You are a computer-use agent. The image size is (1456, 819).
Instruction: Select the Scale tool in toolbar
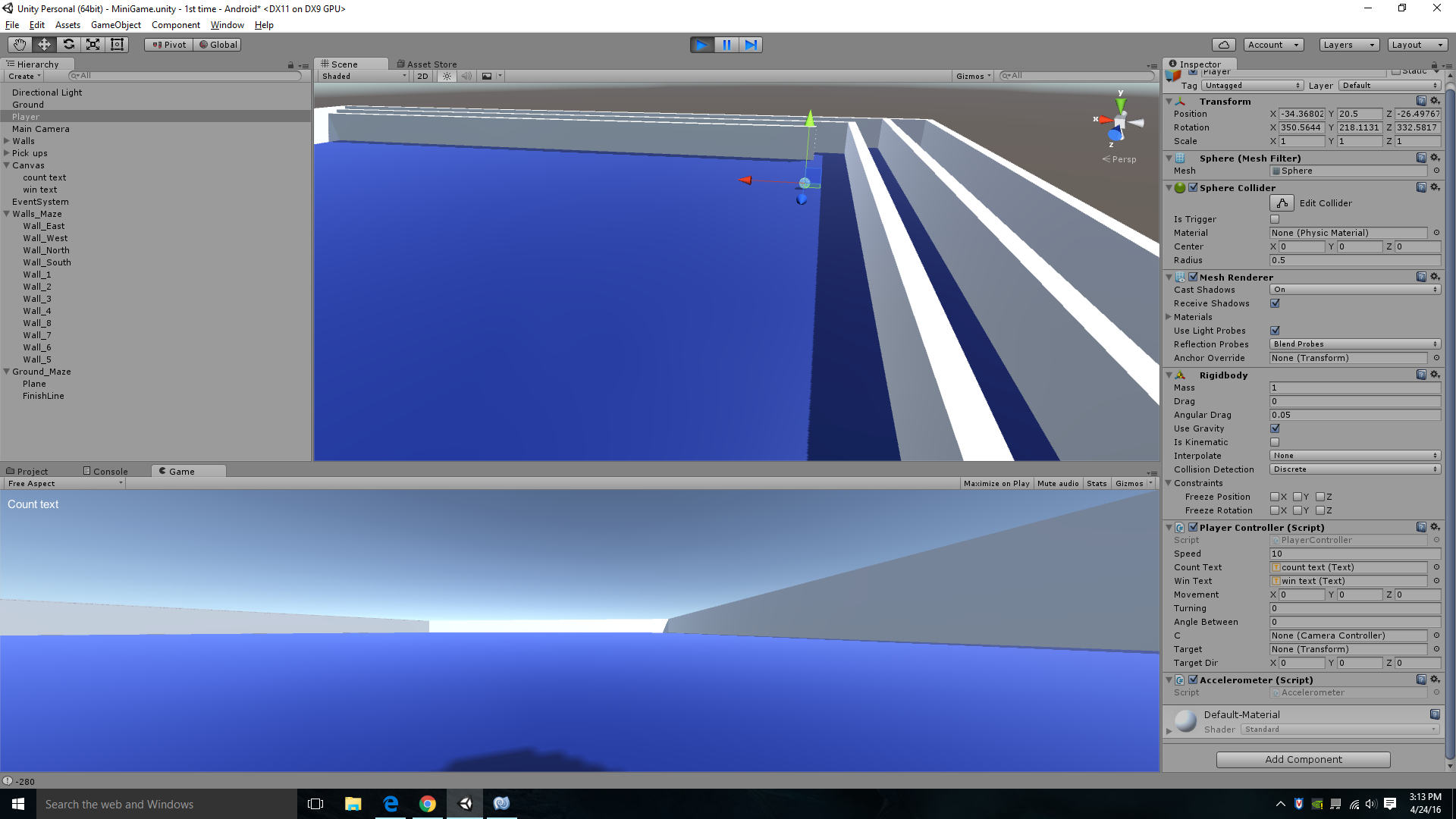click(x=93, y=45)
